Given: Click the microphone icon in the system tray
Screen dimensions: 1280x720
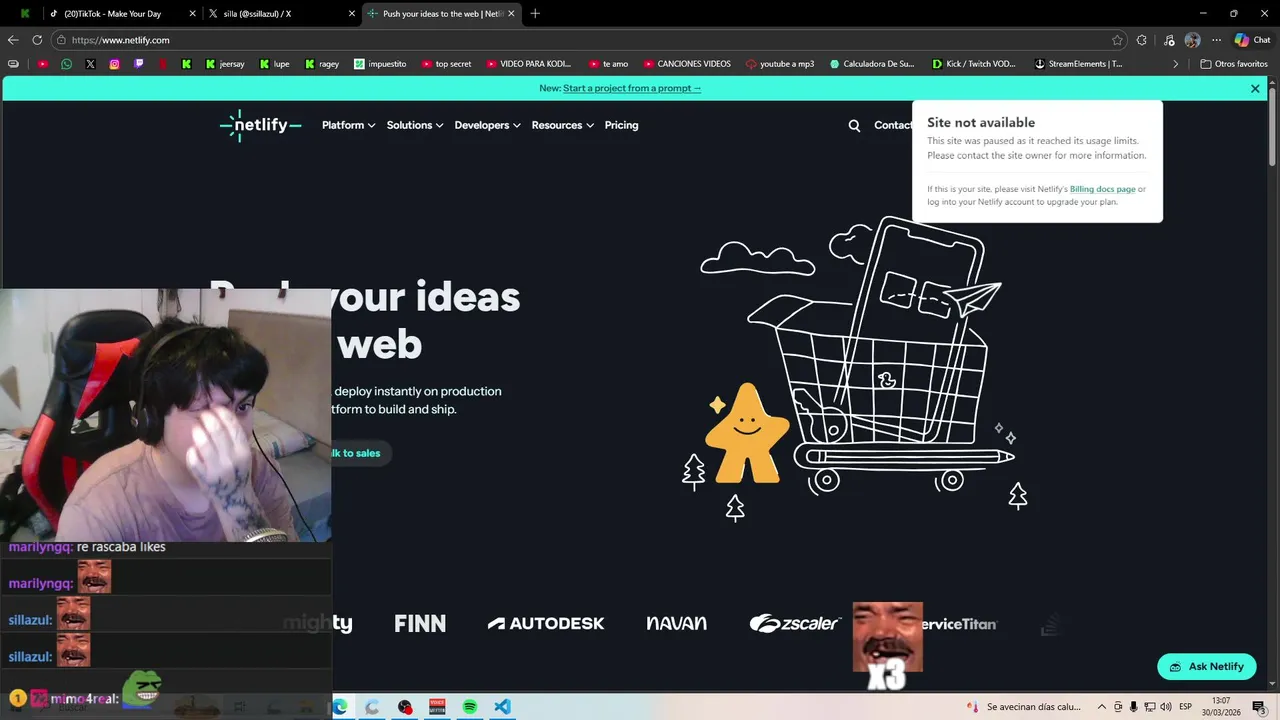Looking at the screenshot, I should point(1134,707).
